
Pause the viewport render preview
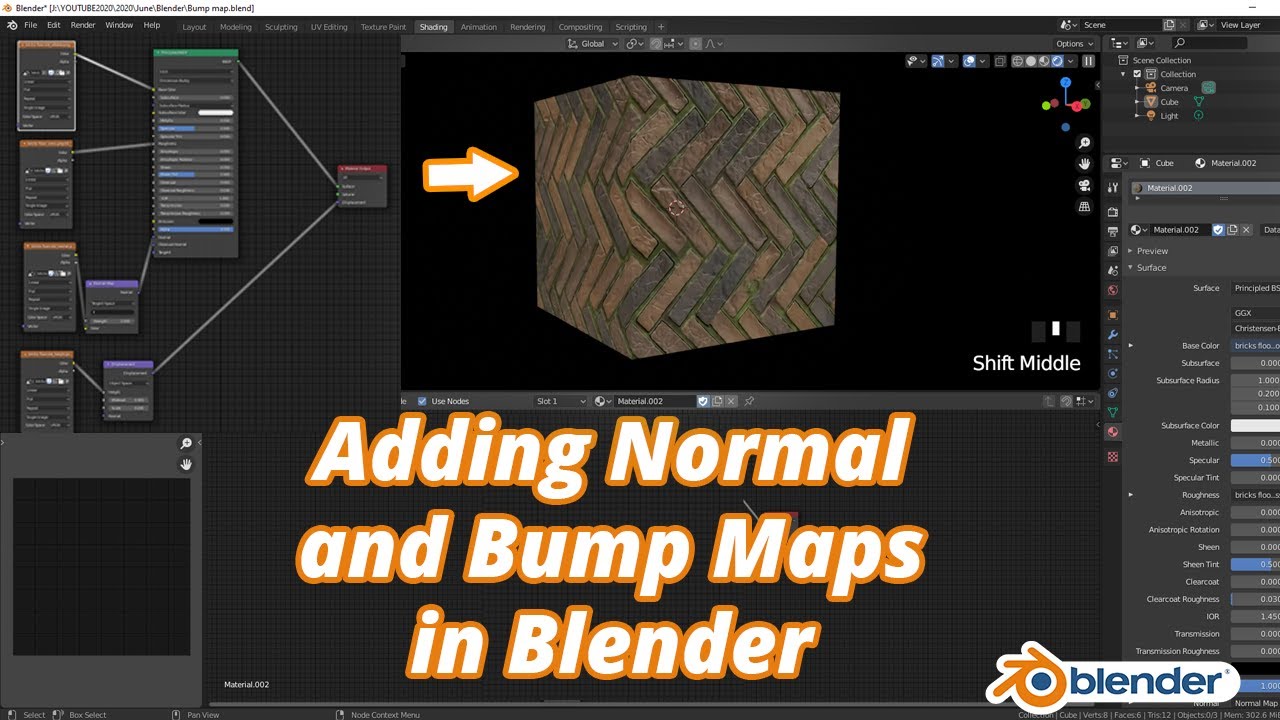[x=1088, y=61]
